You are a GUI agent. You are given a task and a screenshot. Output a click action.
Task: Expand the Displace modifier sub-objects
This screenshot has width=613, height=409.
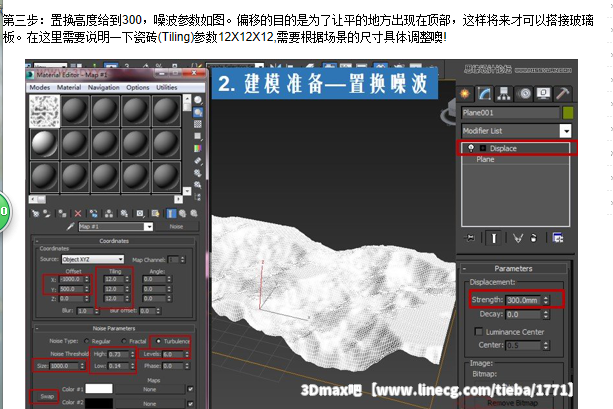click(x=483, y=148)
